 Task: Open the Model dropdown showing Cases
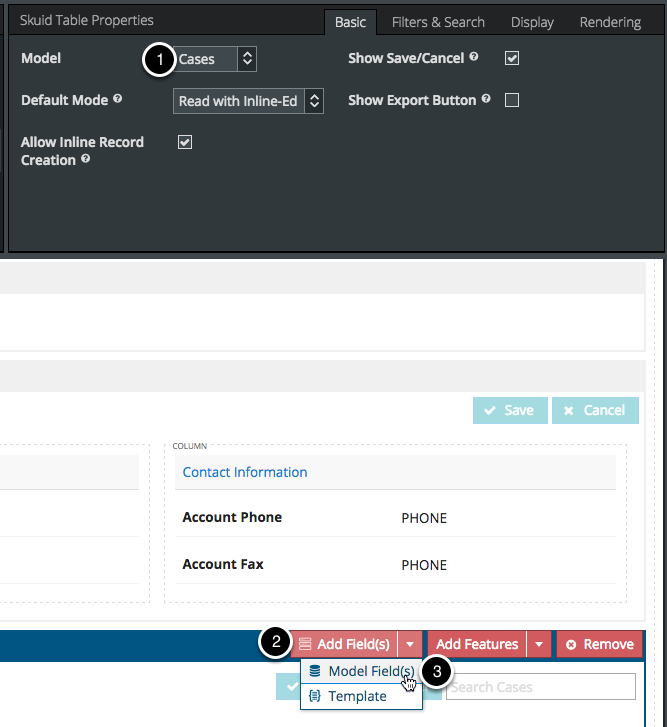pos(216,59)
